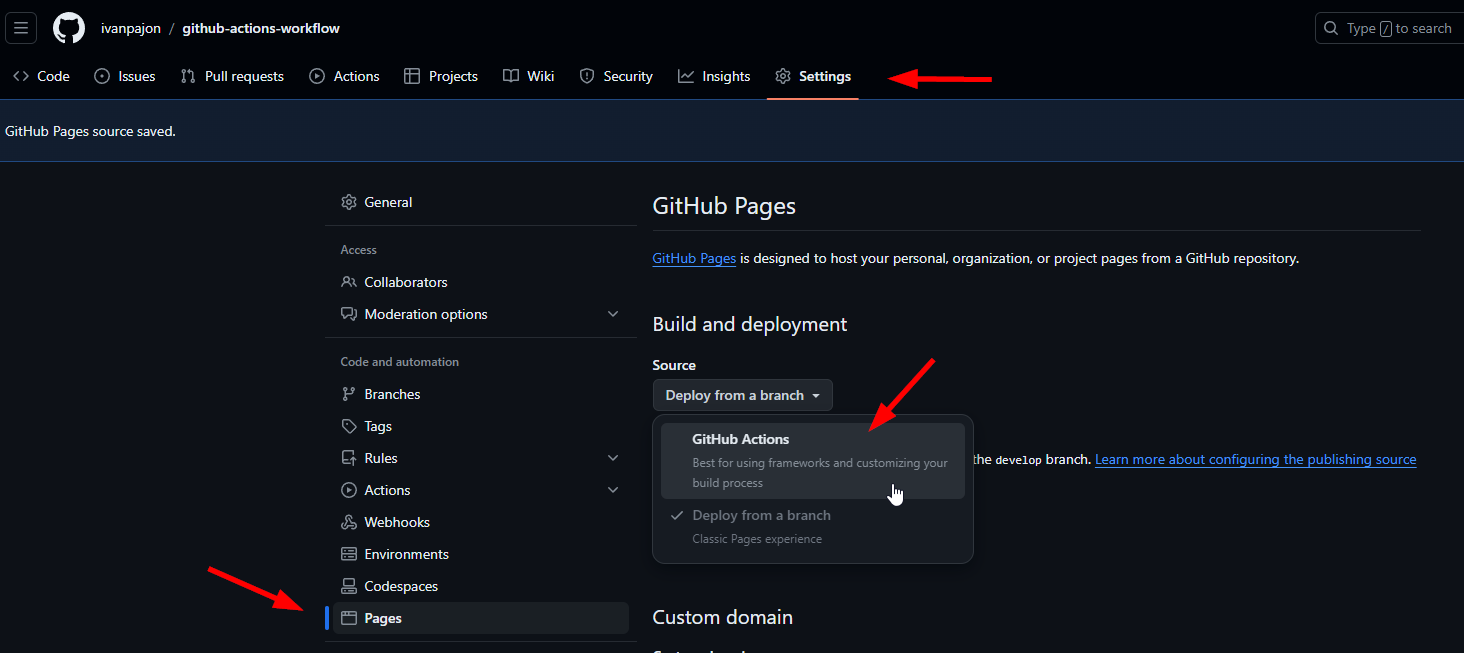The height and width of the screenshot is (653, 1464).
Task: Open the Source dropdown 'Deploy from a branch'
Action: pyautogui.click(x=743, y=395)
